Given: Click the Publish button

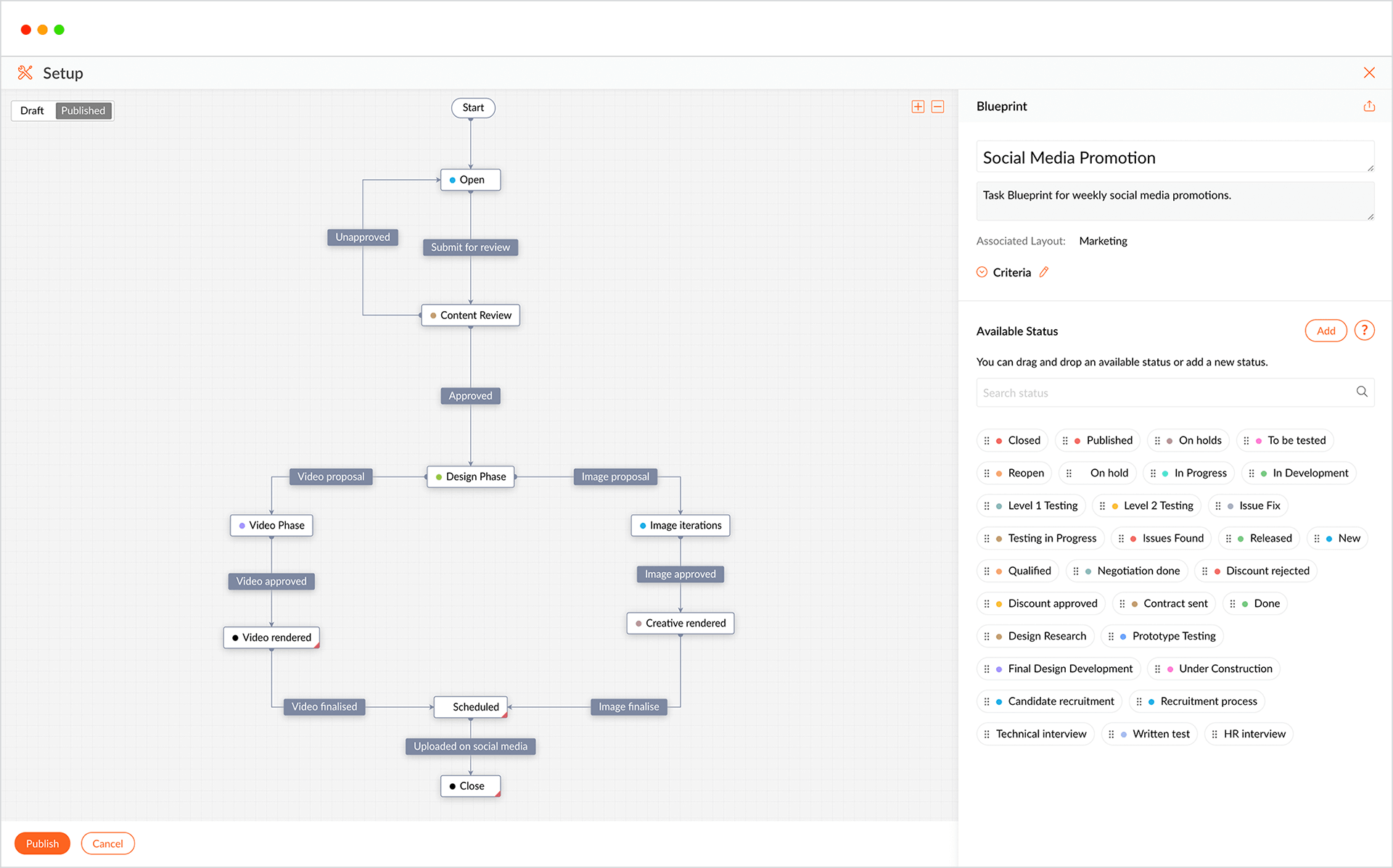Looking at the screenshot, I should coord(42,843).
